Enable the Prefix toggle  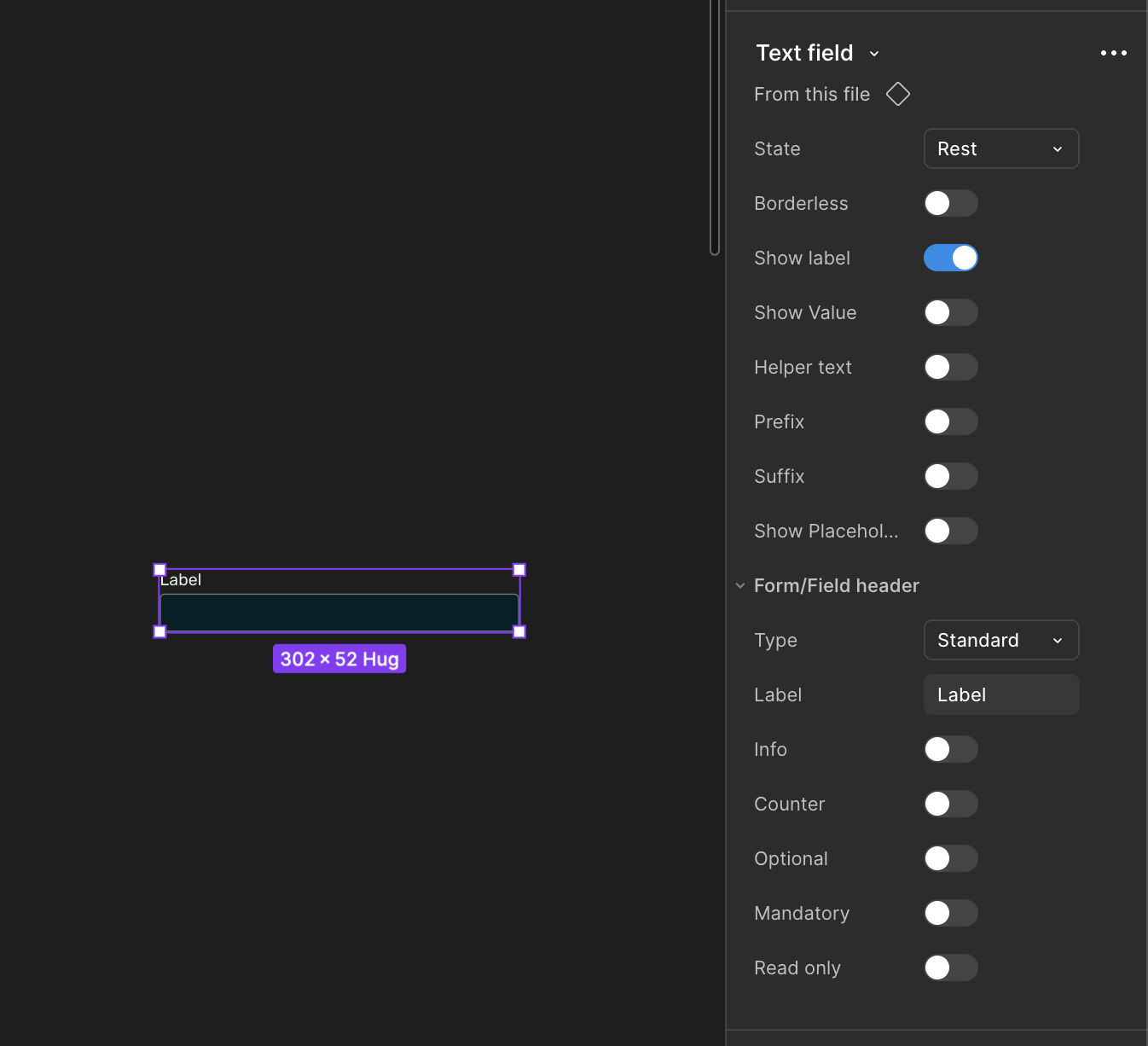tap(950, 421)
